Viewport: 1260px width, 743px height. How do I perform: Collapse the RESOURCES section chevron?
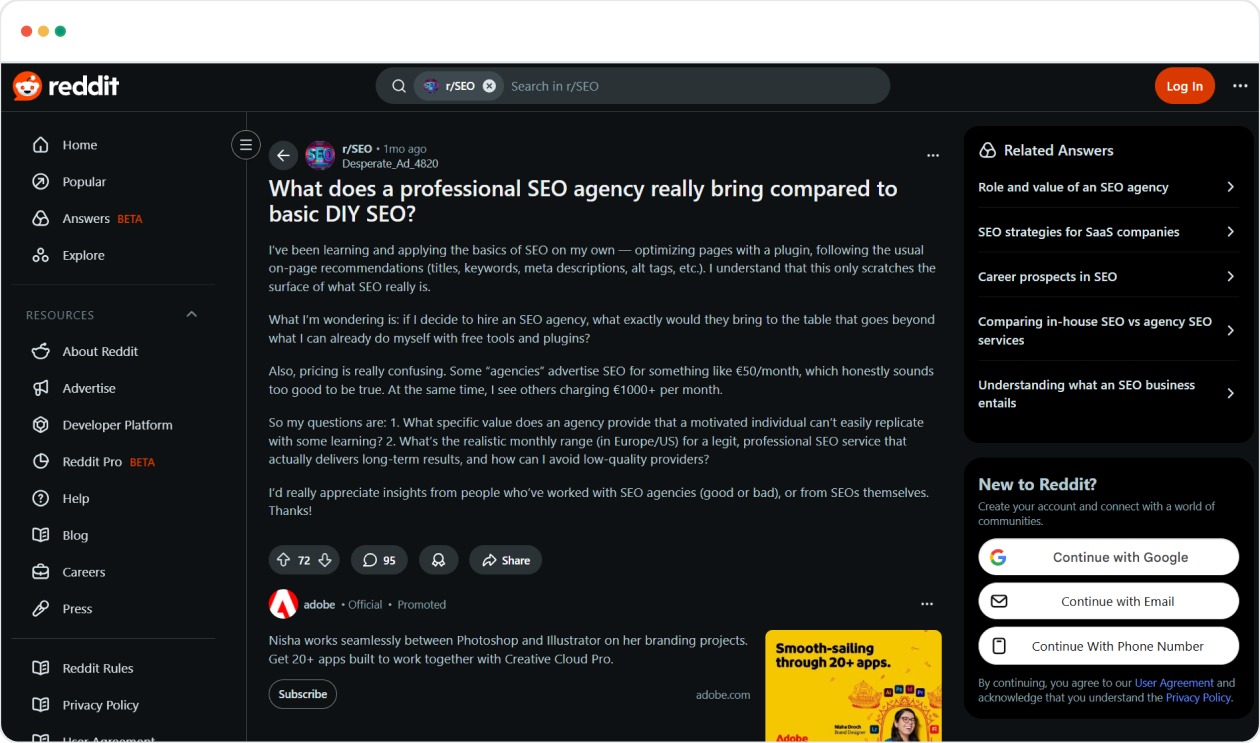pos(191,313)
